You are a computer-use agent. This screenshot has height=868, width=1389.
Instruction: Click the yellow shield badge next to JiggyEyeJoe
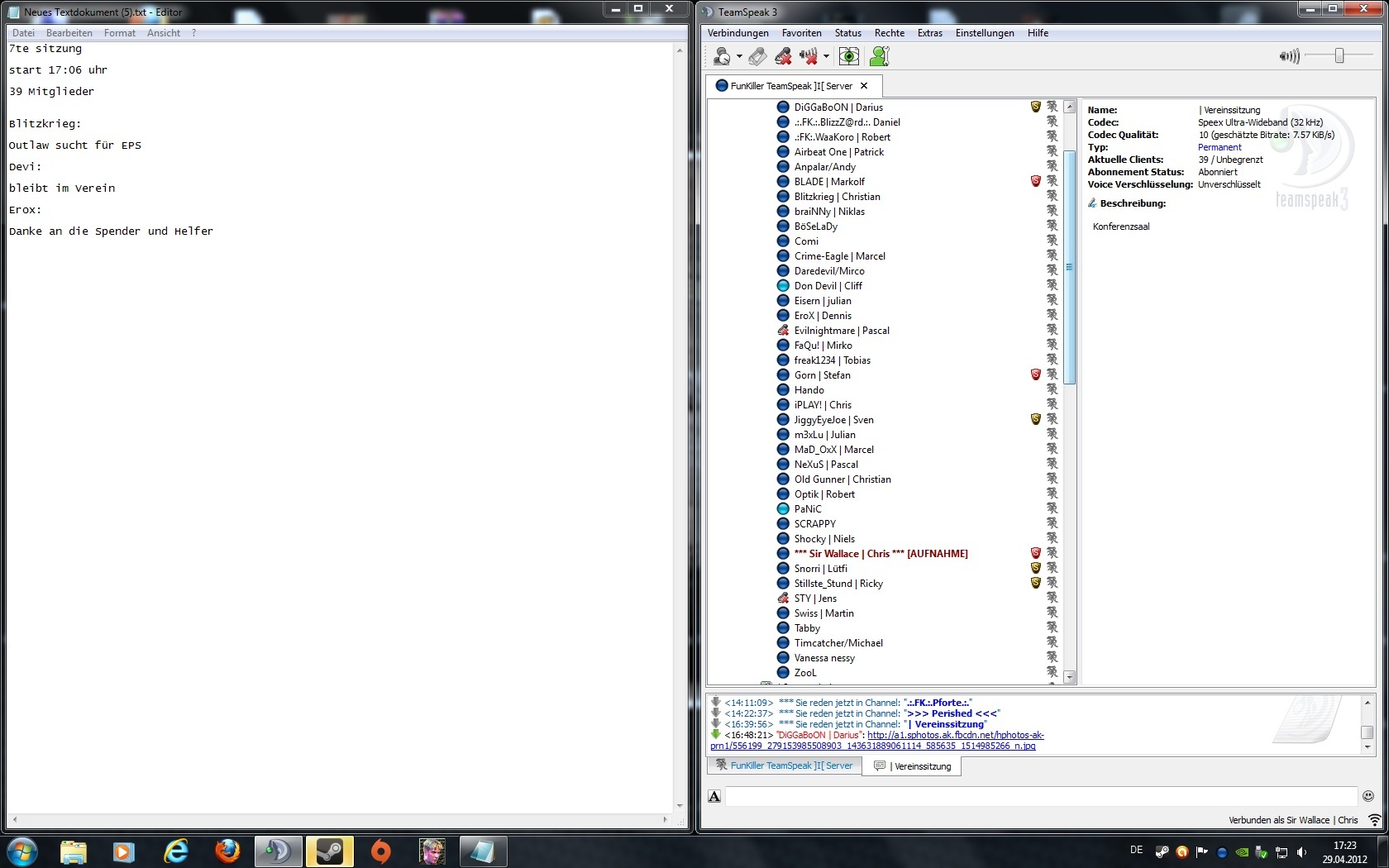[1035, 419]
